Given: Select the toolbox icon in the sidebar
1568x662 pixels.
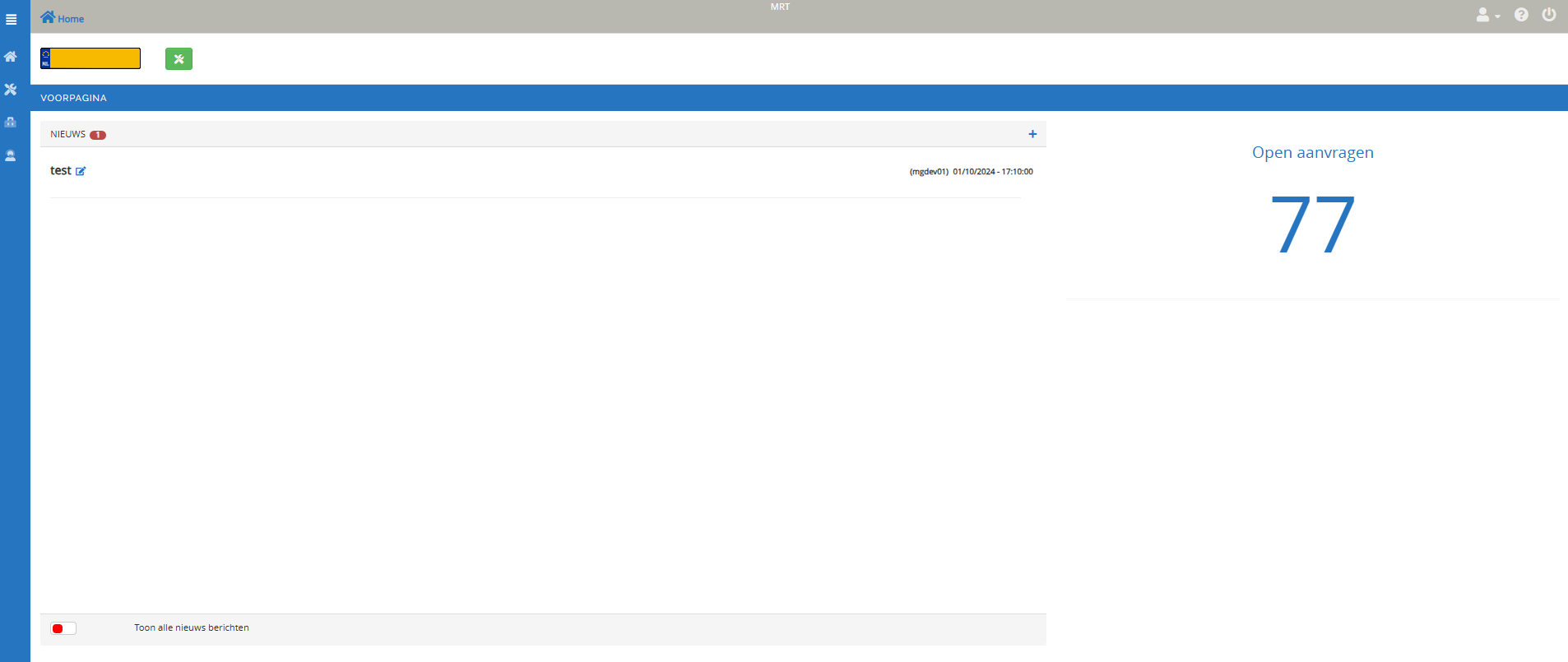Looking at the screenshot, I should (11, 123).
